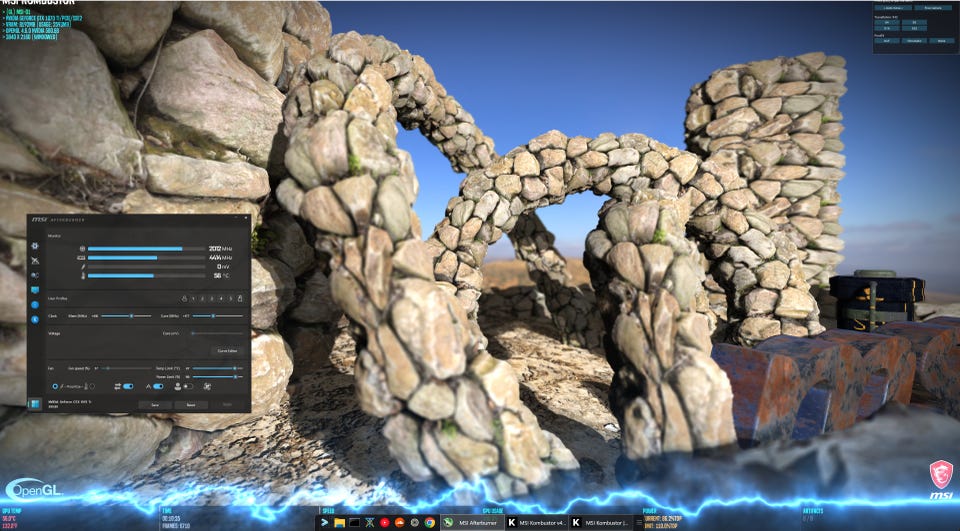Click the middle button of the bottom three in Kombustor's panel
The height and width of the screenshot is (531, 960).
point(914,41)
